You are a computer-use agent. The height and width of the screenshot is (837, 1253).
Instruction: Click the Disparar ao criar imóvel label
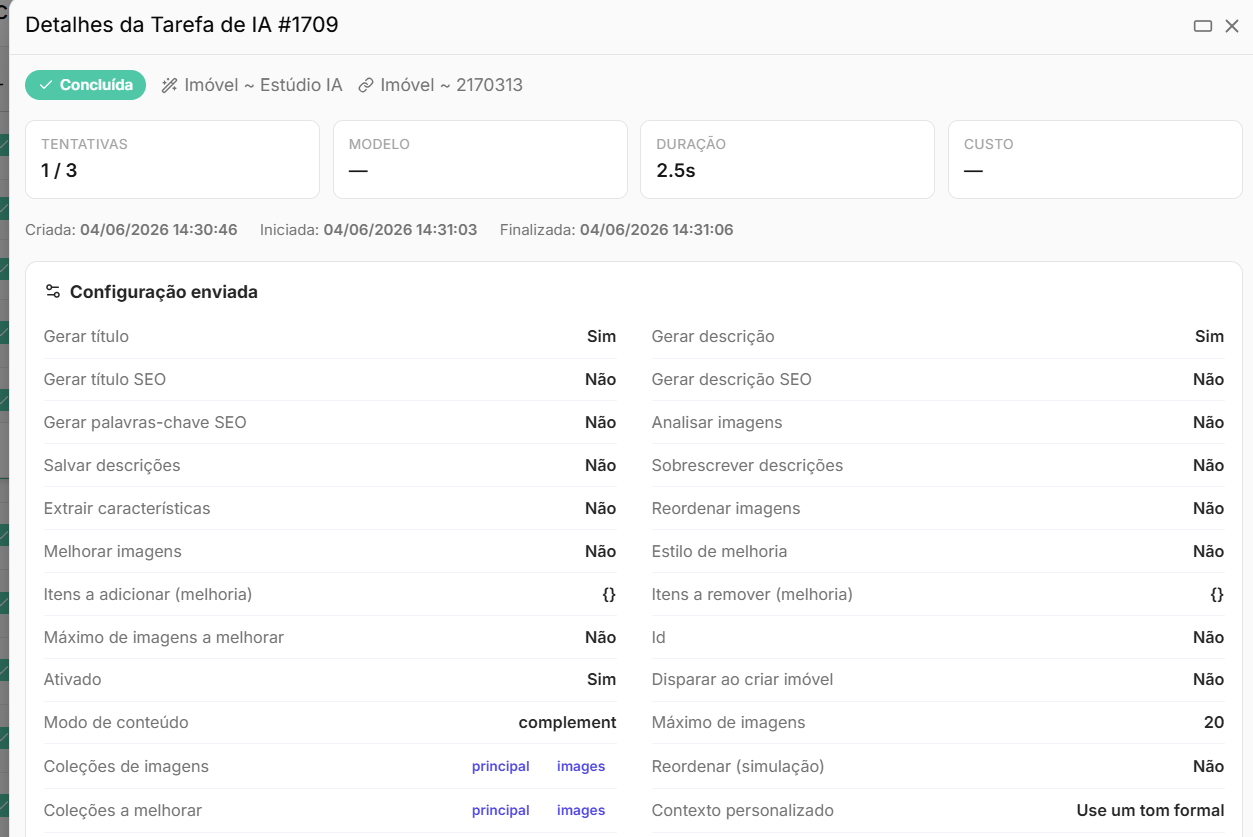(742, 680)
